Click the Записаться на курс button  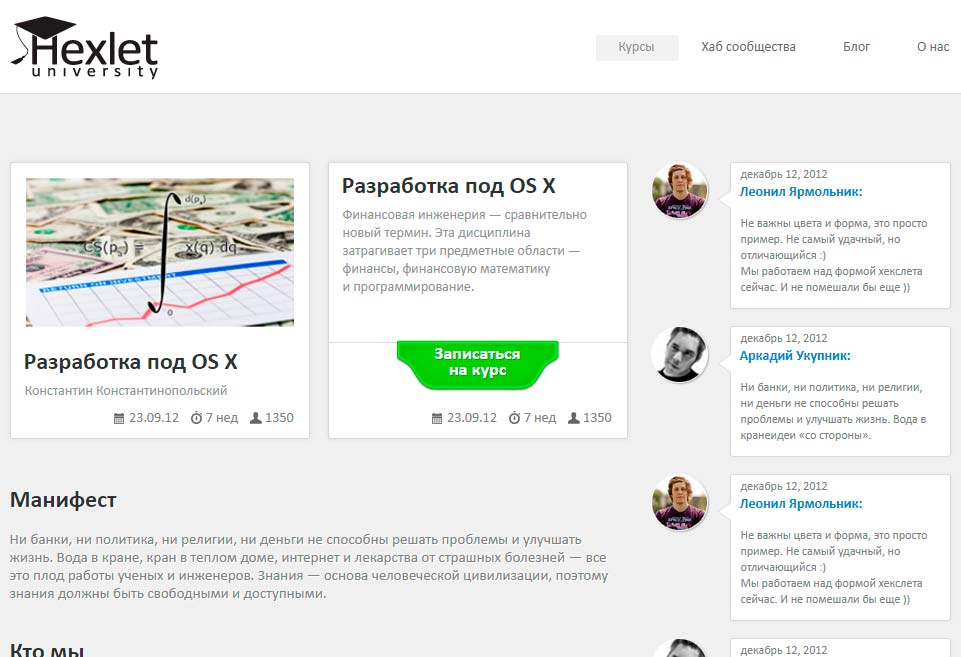[477, 365]
